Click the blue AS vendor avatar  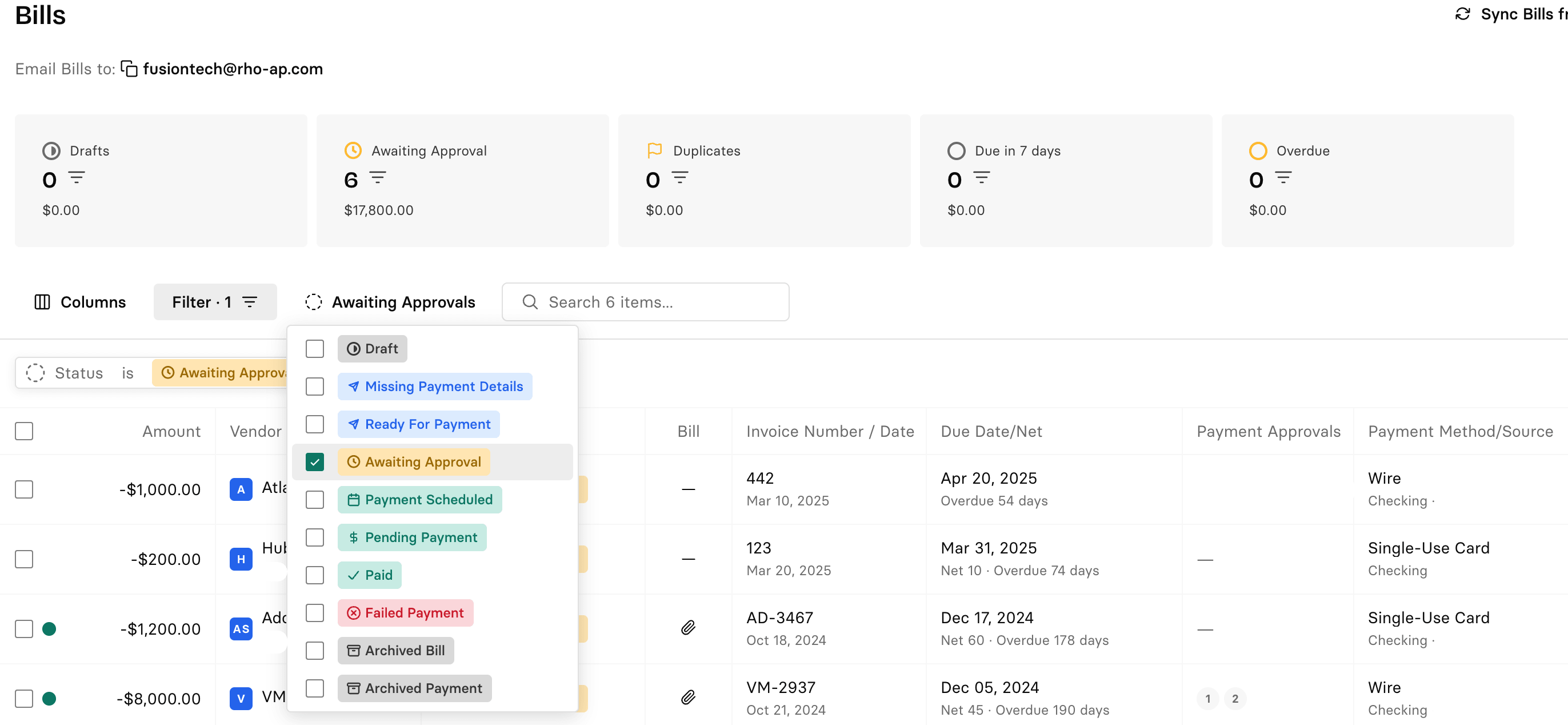pos(241,629)
